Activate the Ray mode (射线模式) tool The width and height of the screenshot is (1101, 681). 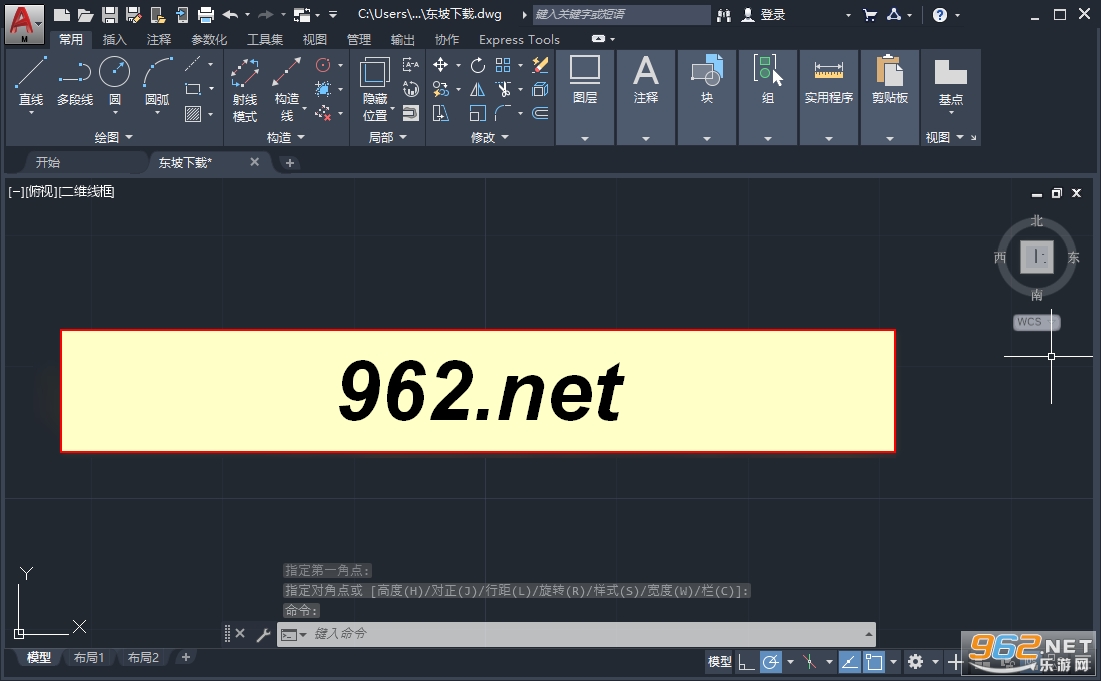[x=244, y=90]
